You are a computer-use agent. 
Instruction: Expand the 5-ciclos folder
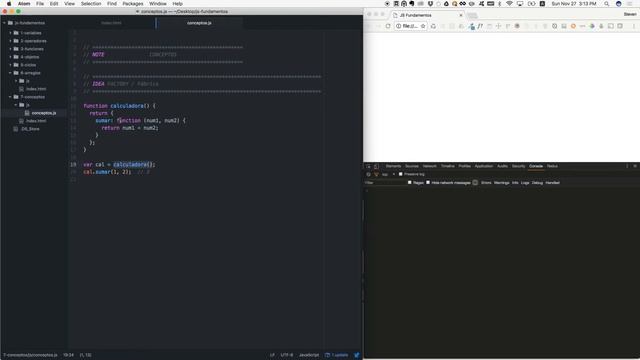click(x=11, y=65)
